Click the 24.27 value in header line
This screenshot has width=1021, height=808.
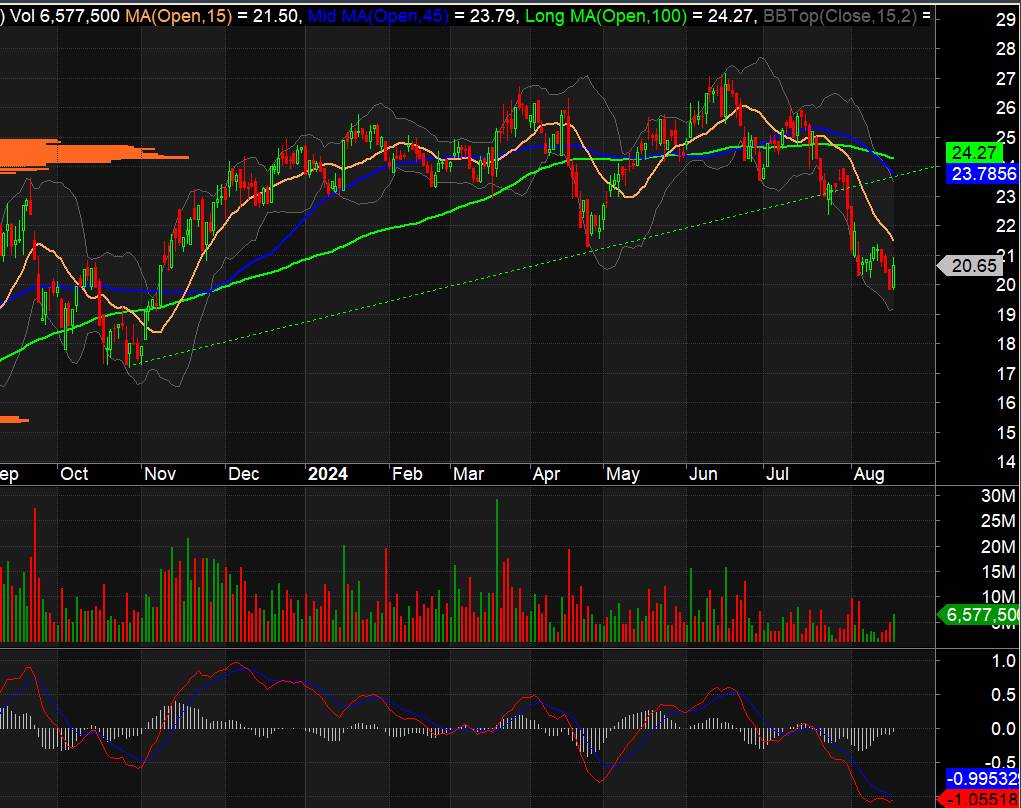click(730, 16)
